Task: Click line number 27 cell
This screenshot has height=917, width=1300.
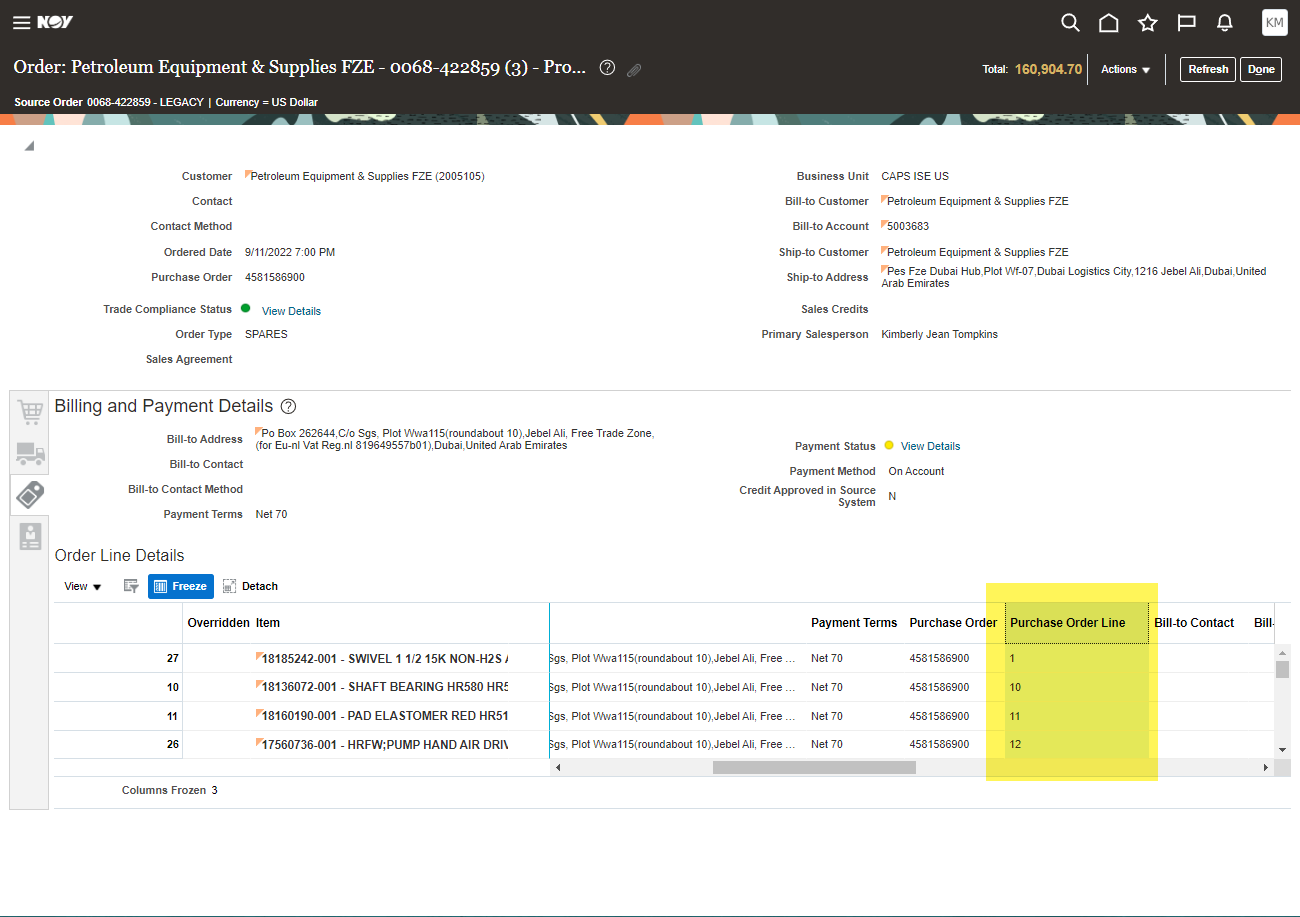Action: (x=173, y=658)
